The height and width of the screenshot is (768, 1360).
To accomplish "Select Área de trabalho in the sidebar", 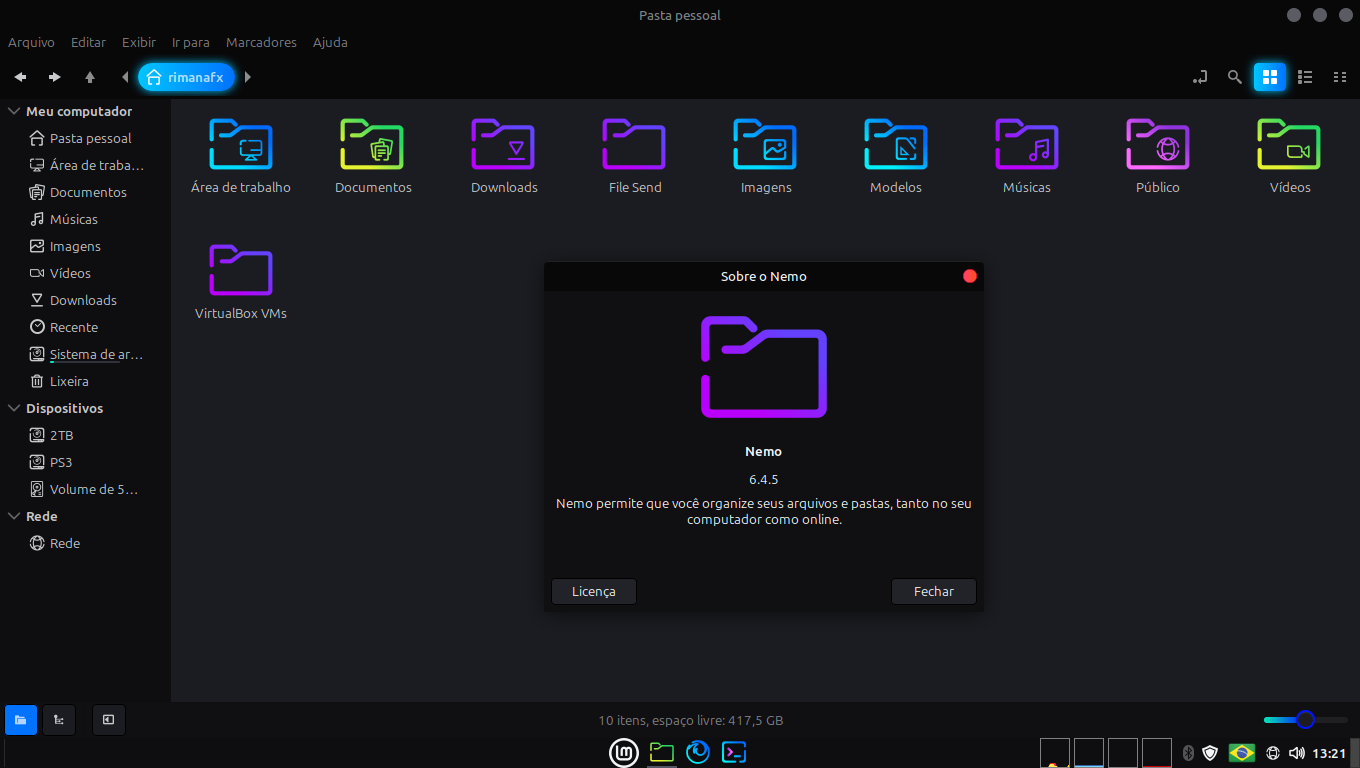I will click(85, 166).
